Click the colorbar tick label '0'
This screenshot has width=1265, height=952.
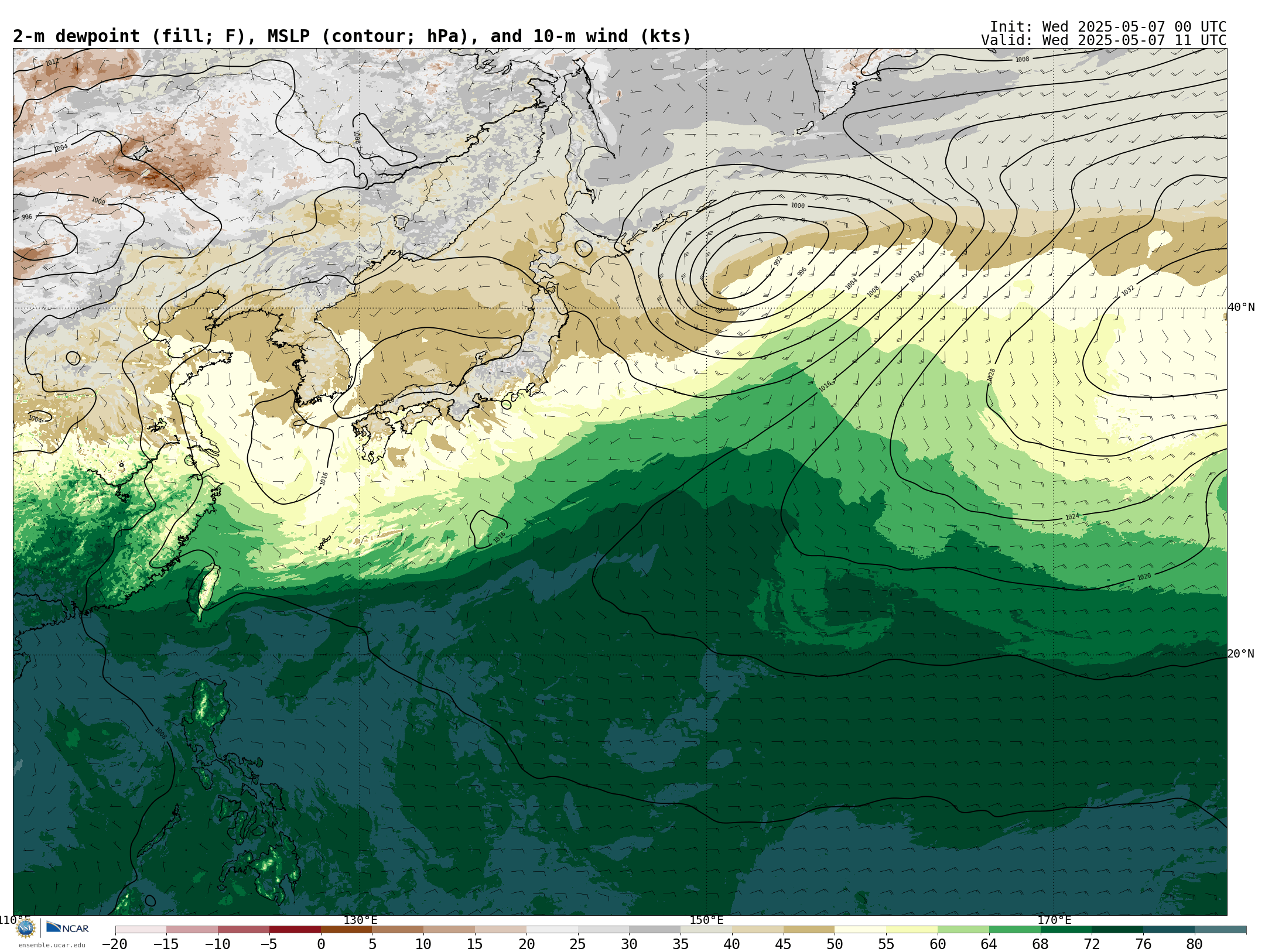pyautogui.click(x=321, y=944)
